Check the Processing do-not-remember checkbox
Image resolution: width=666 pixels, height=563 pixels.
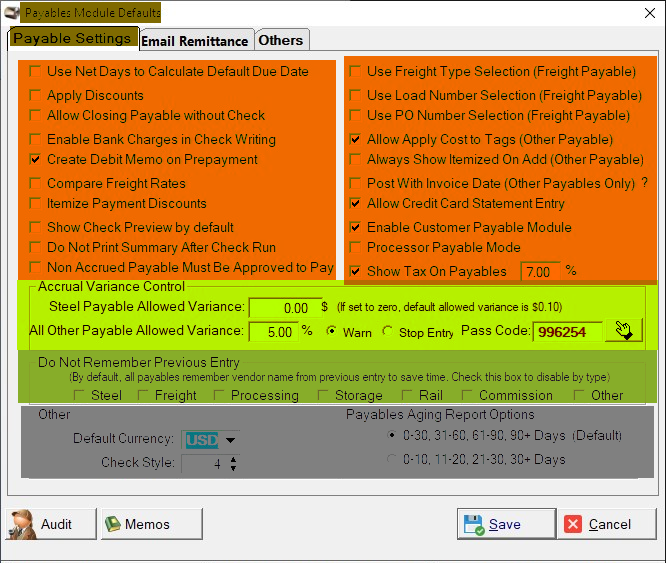coord(219,395)
